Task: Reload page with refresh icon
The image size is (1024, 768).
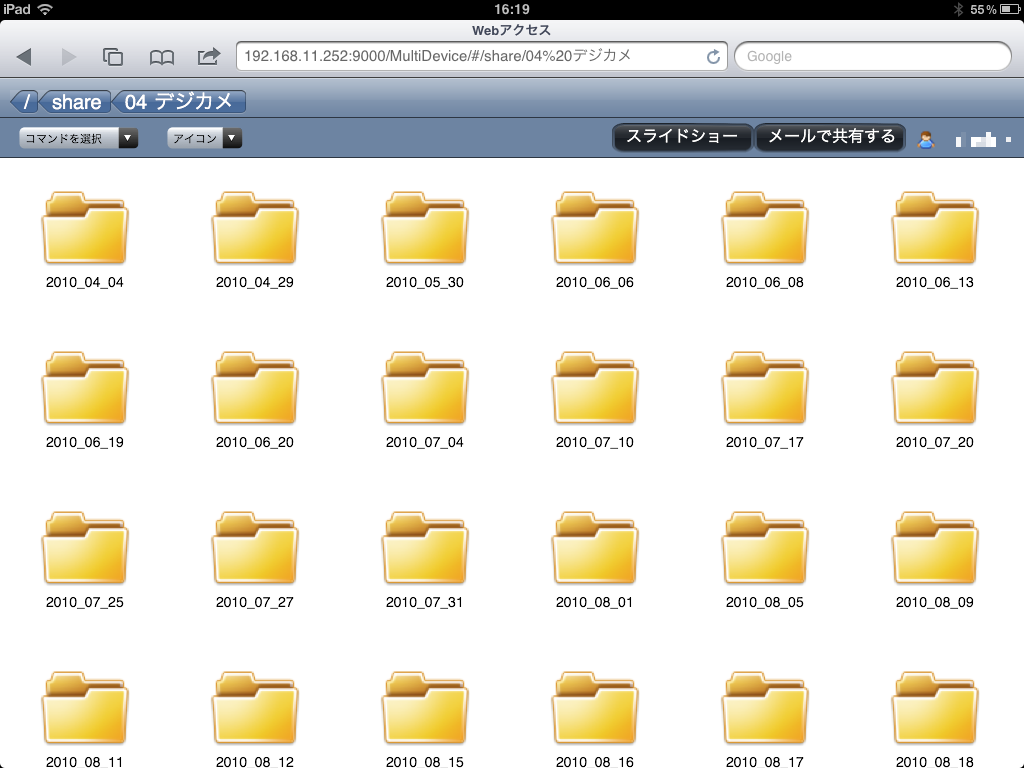Action: coord(713,57)
